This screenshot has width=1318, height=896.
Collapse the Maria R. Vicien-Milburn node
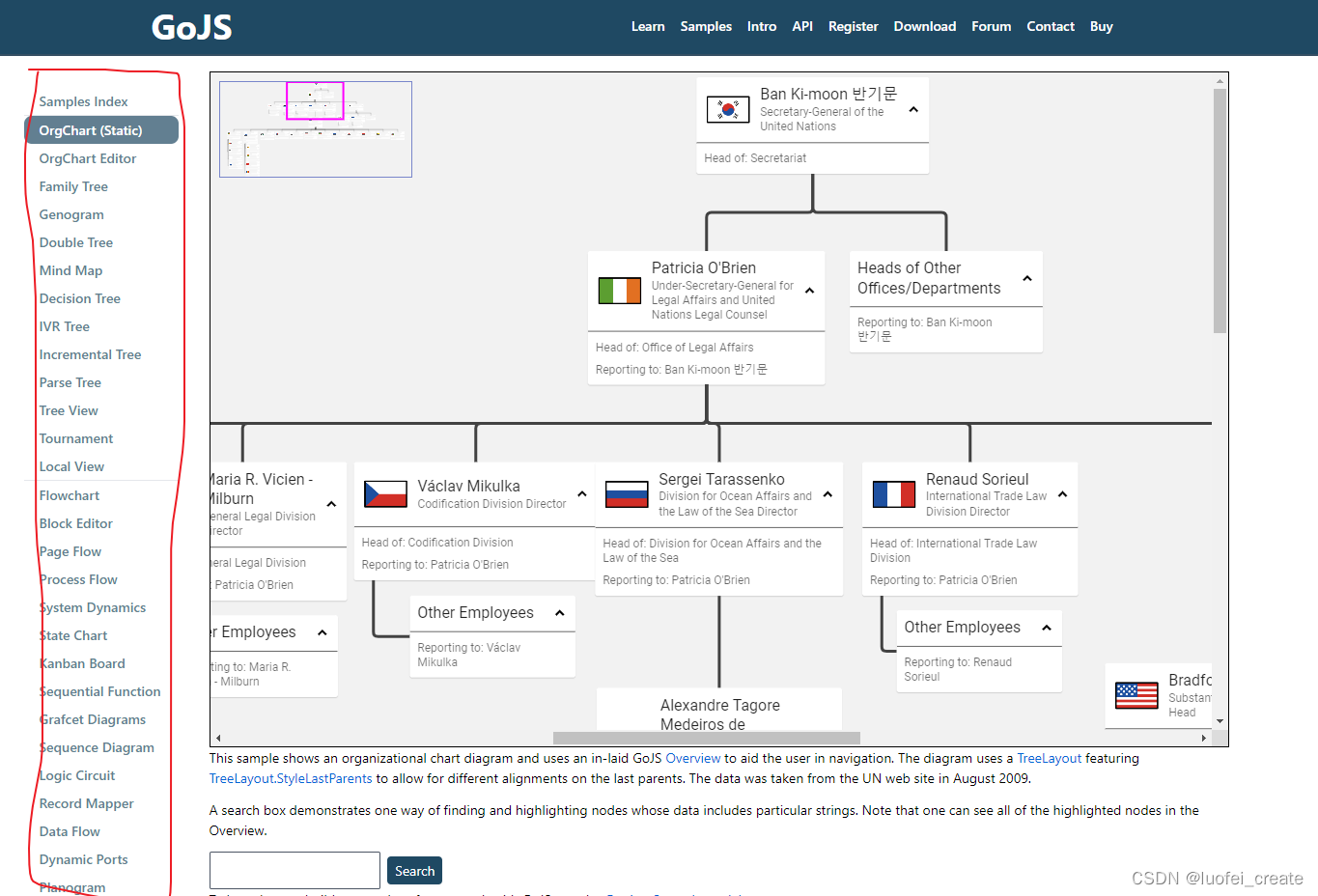[x=331, y=504]
